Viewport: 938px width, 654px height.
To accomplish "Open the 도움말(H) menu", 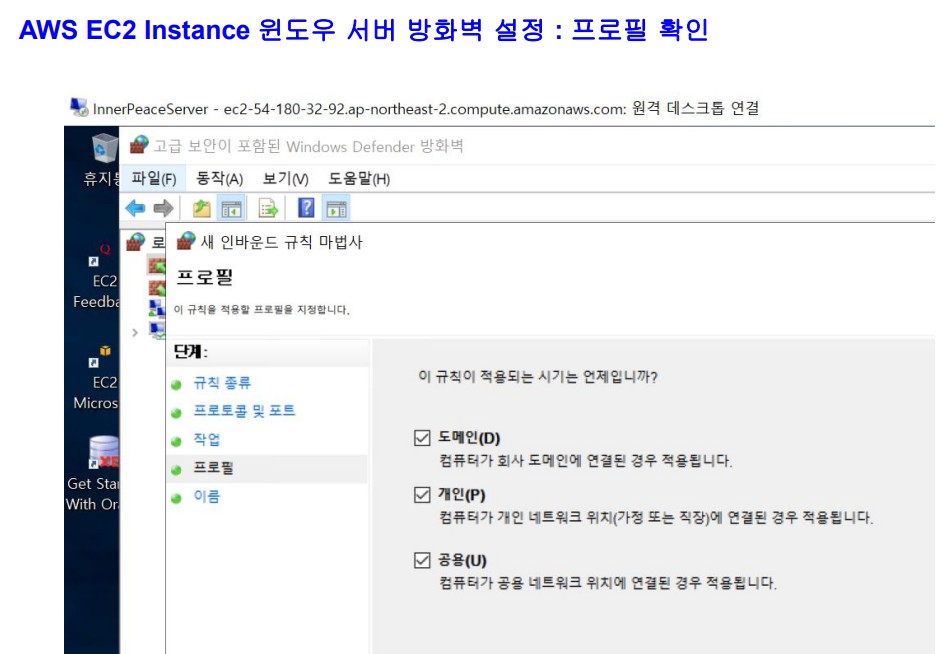I will pos(359,178).
